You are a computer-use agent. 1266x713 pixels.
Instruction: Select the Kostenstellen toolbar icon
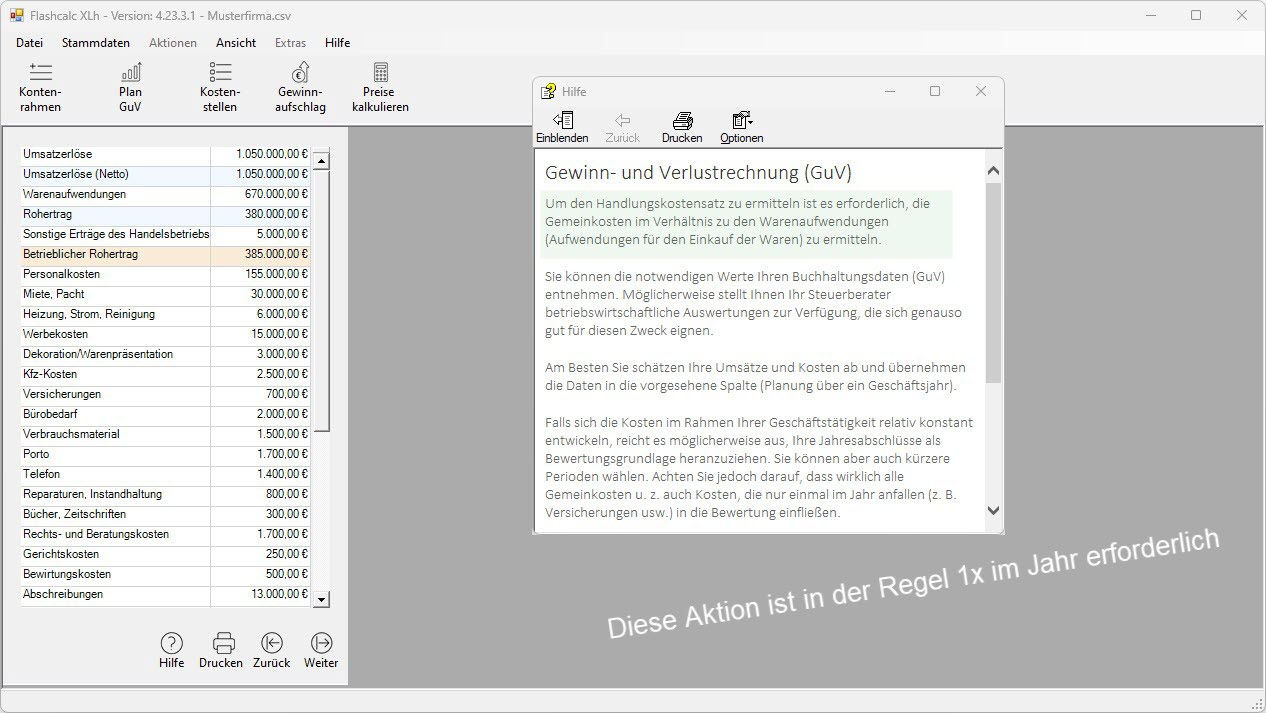[x=220, y=73]
